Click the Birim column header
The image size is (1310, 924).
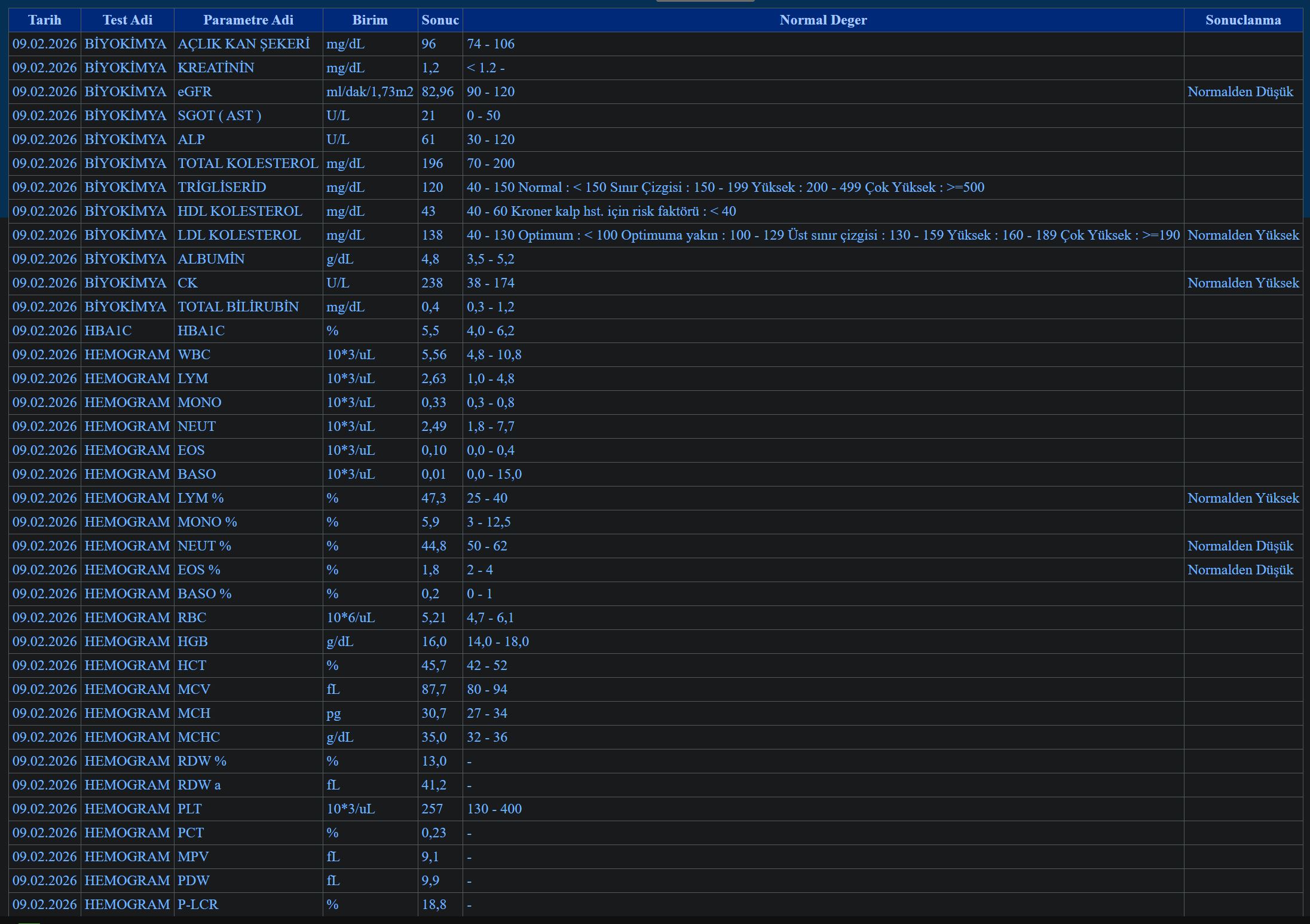369,20
